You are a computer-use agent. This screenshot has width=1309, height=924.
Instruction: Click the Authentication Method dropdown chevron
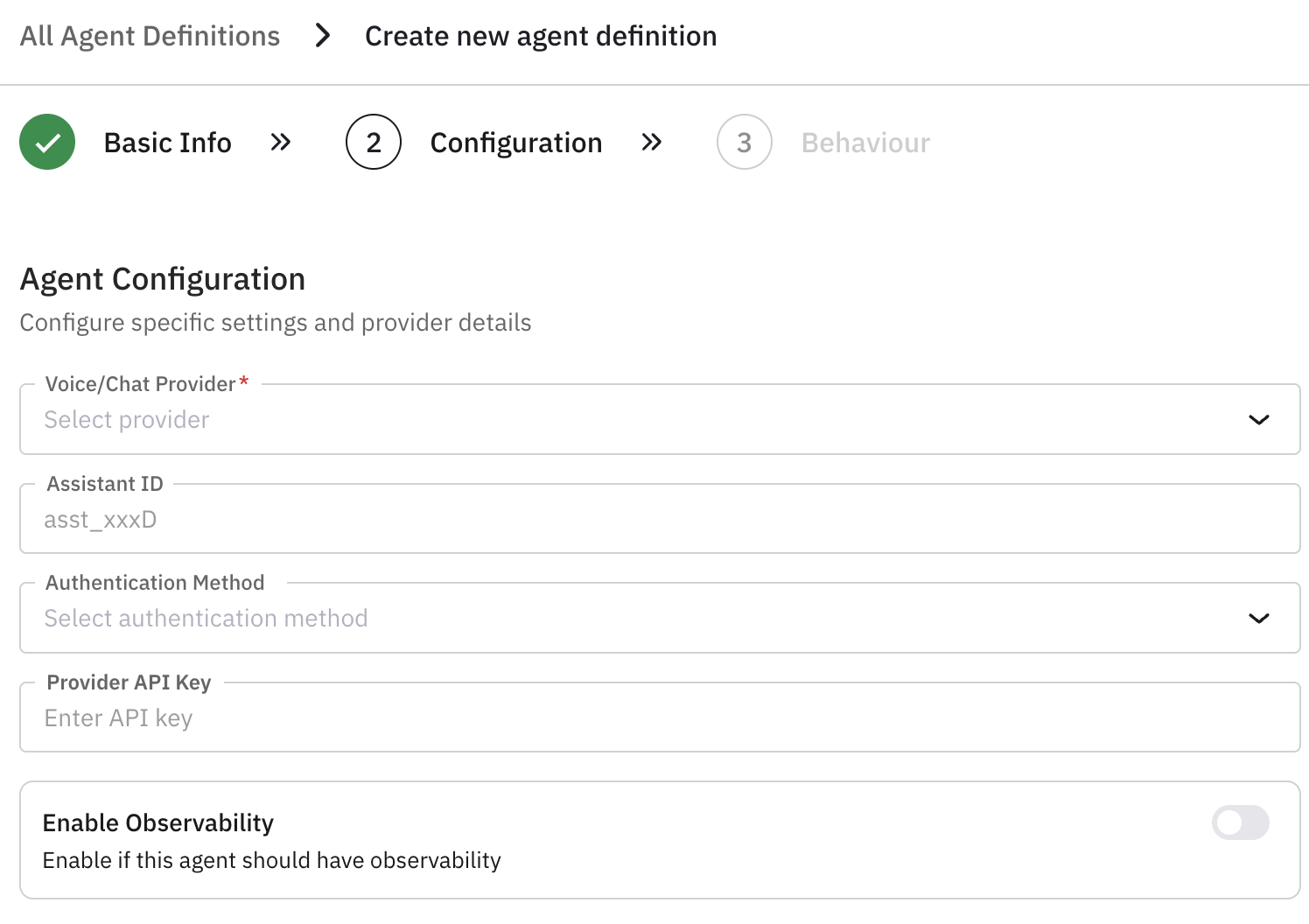tap(1259, 618)
